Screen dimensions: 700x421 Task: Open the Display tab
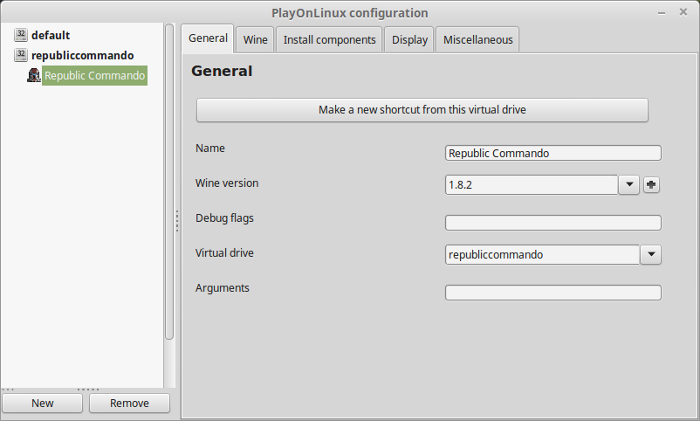pyautogui.click(x=409, y=40)
